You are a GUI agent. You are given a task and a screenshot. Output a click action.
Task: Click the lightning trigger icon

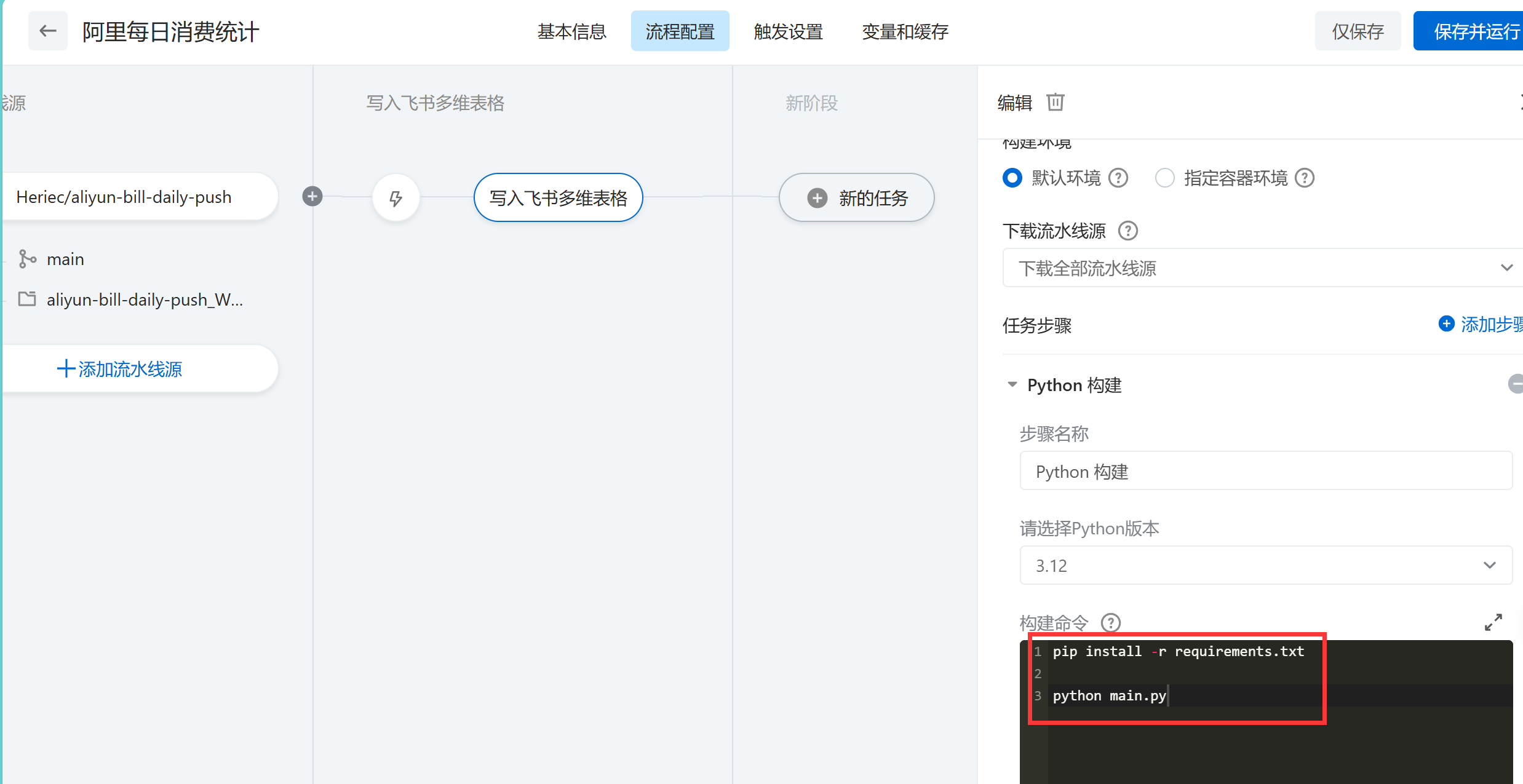[x=396, y=198]
